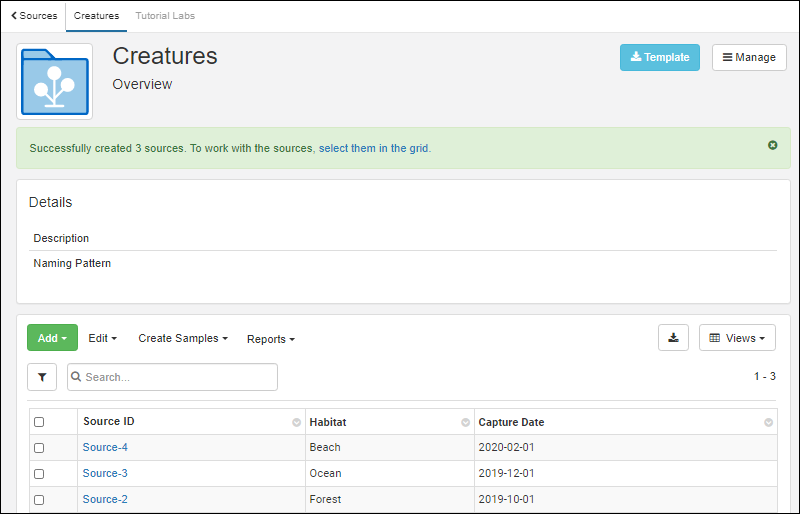The width and height of the screenshot is (800, 514).
Task: Click the filter funnel icon button
Action: click(x=42, y=377)
